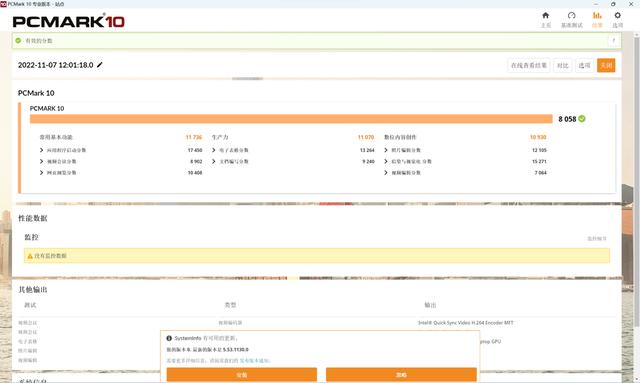Open the Results bar-chart icon

597,16
